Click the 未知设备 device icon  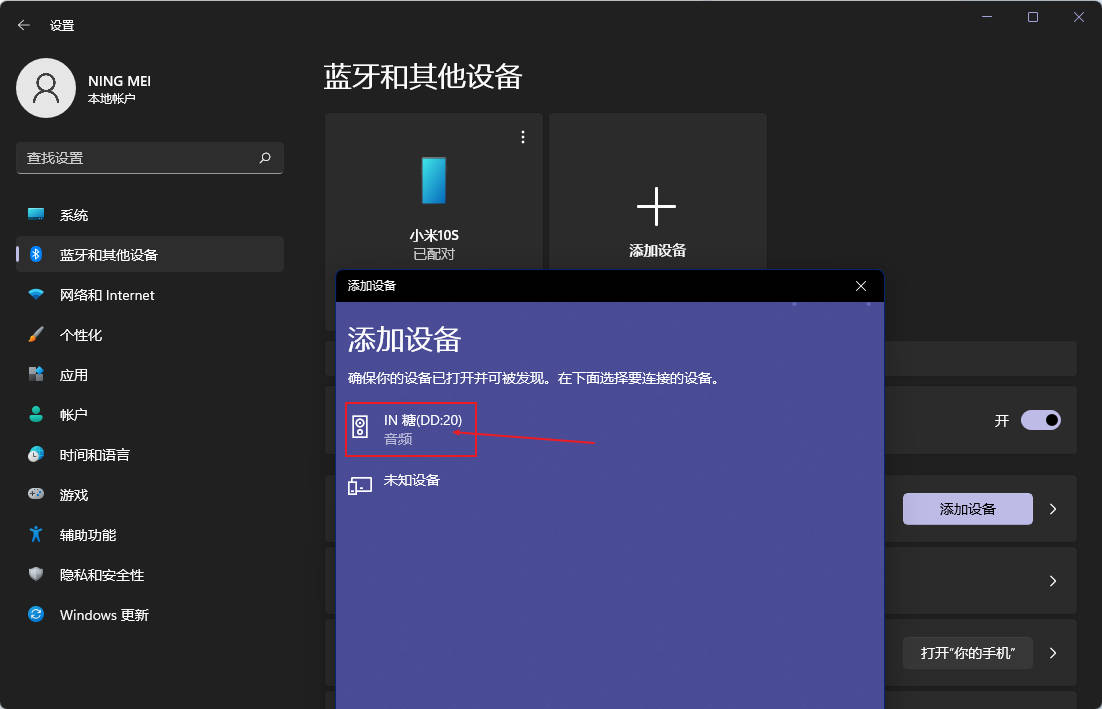pos(360,484)
